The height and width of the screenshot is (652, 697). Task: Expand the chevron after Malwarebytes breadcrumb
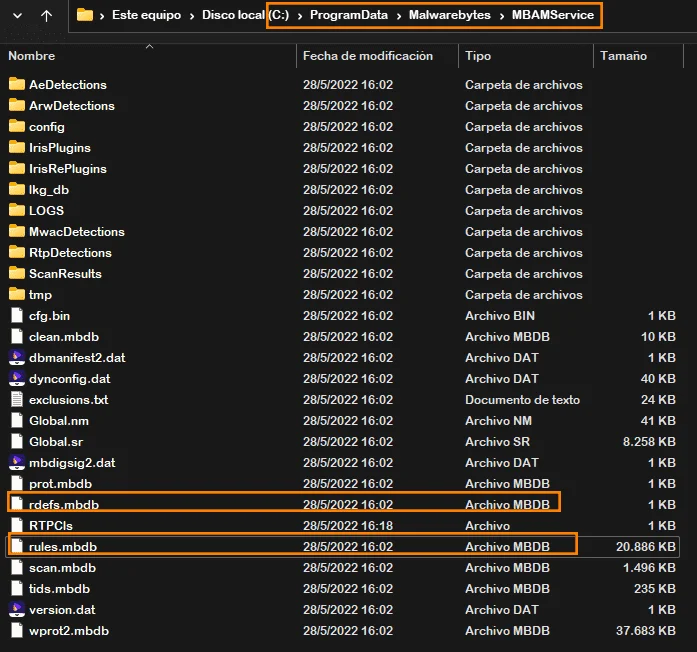point(501,16)
